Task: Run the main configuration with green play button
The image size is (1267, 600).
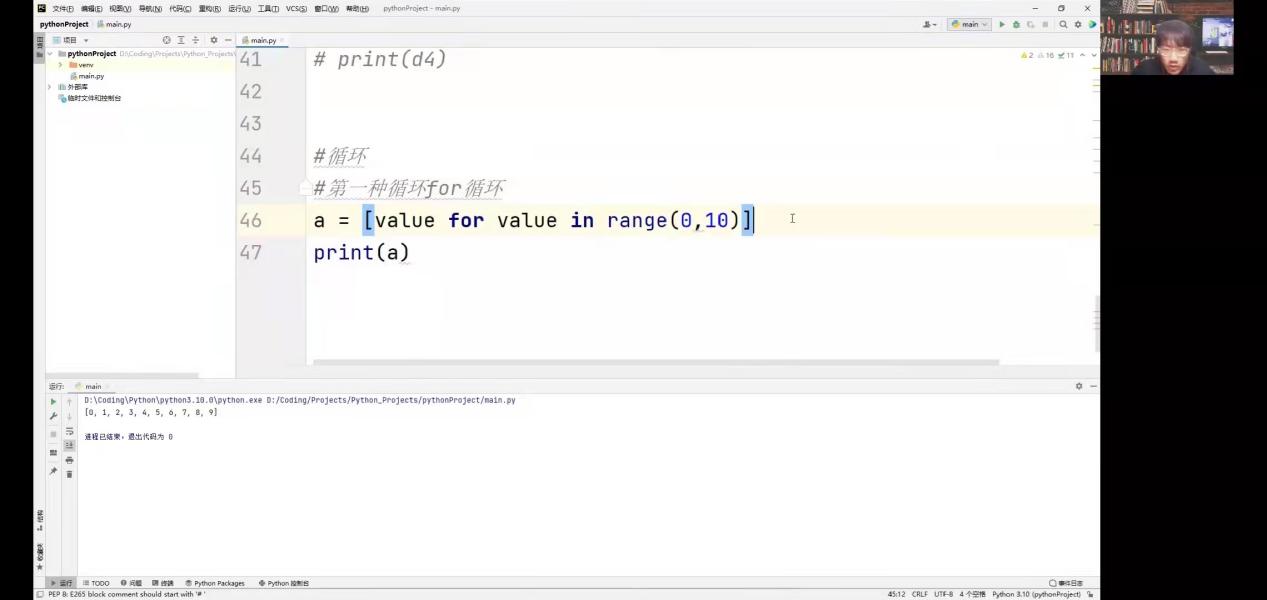Action: coord(1002,24)
